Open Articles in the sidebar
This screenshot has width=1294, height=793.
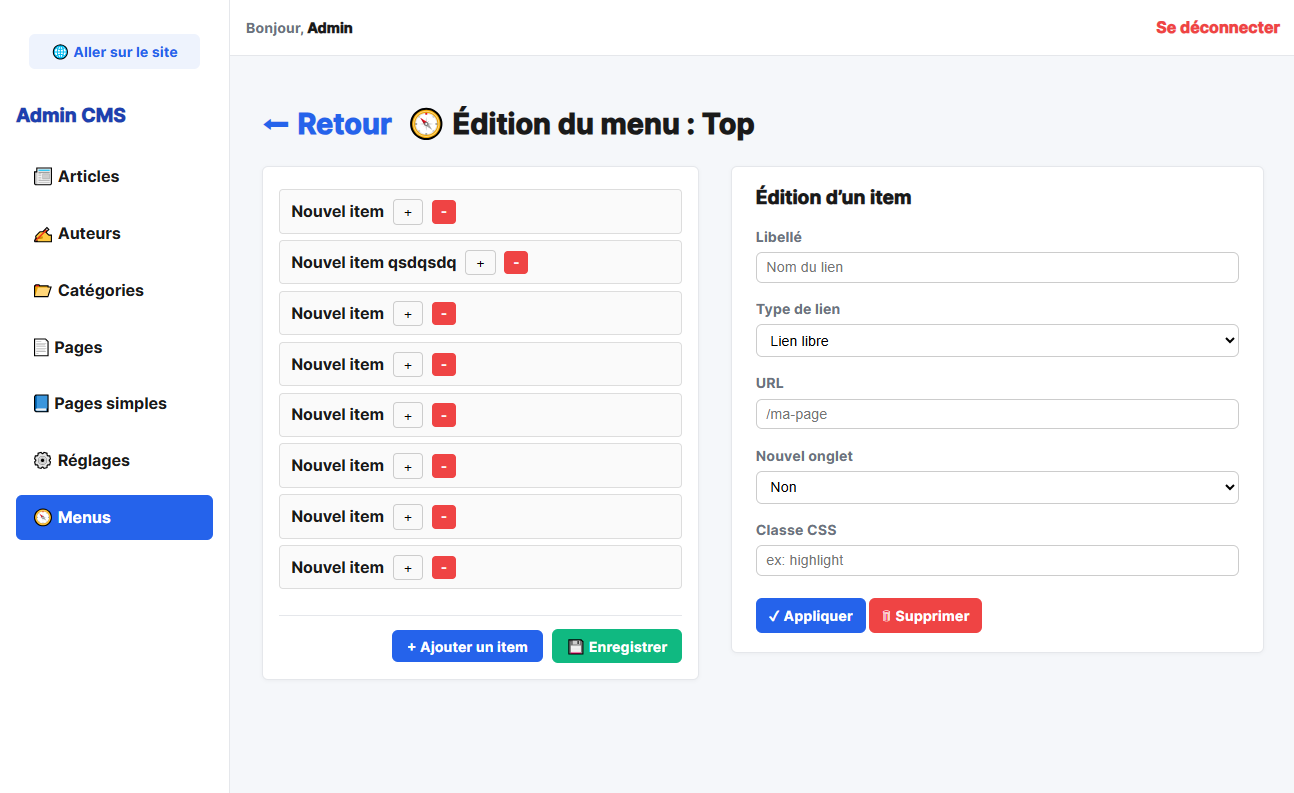point(88,176)
